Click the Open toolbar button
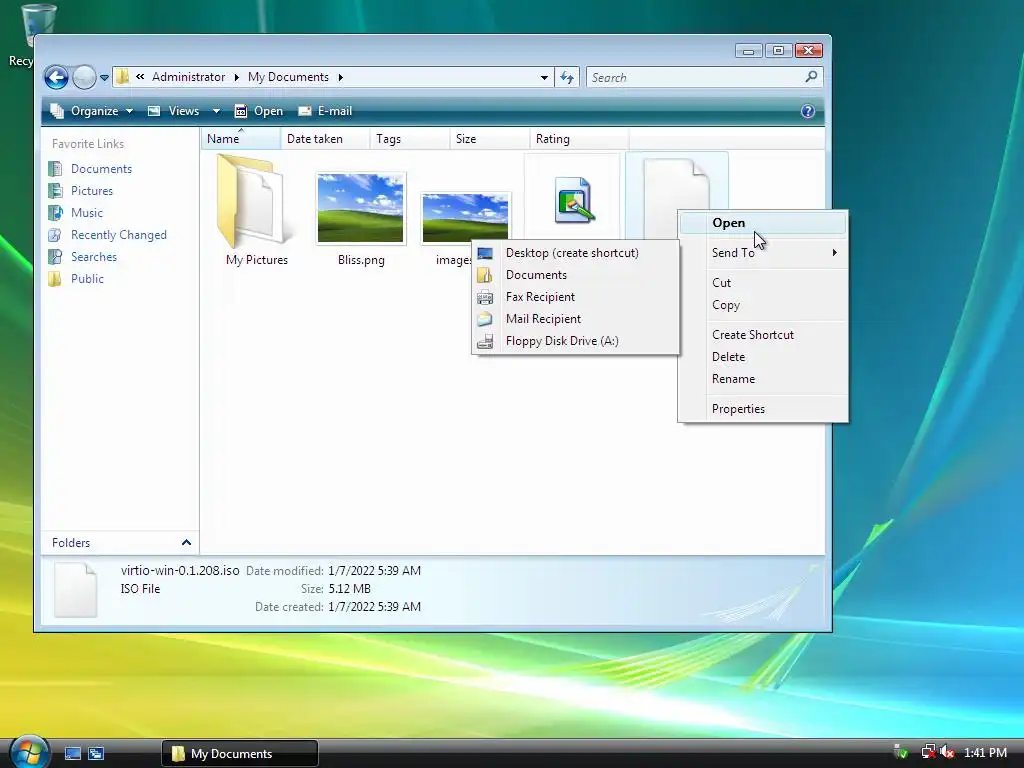 click(x=259, y=111)
